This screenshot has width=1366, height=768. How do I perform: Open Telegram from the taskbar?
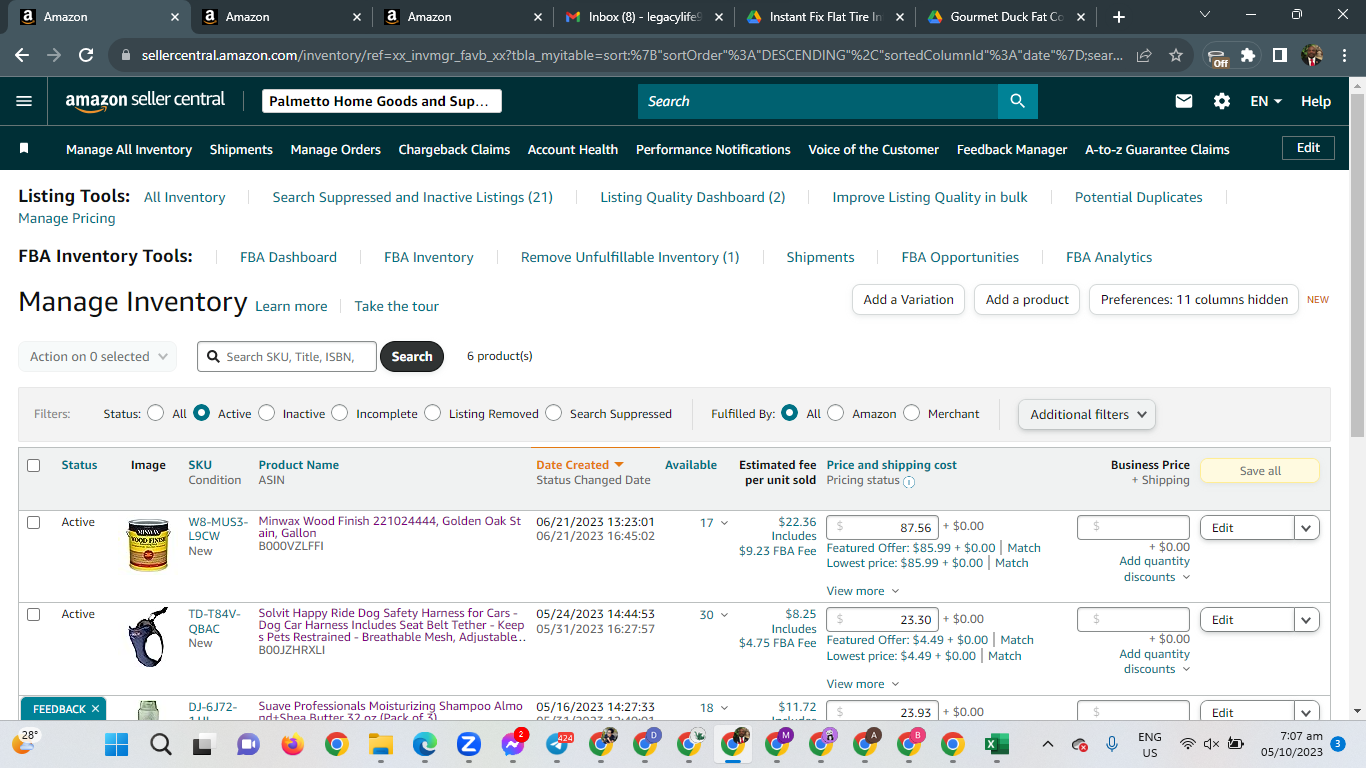[558, 744]
